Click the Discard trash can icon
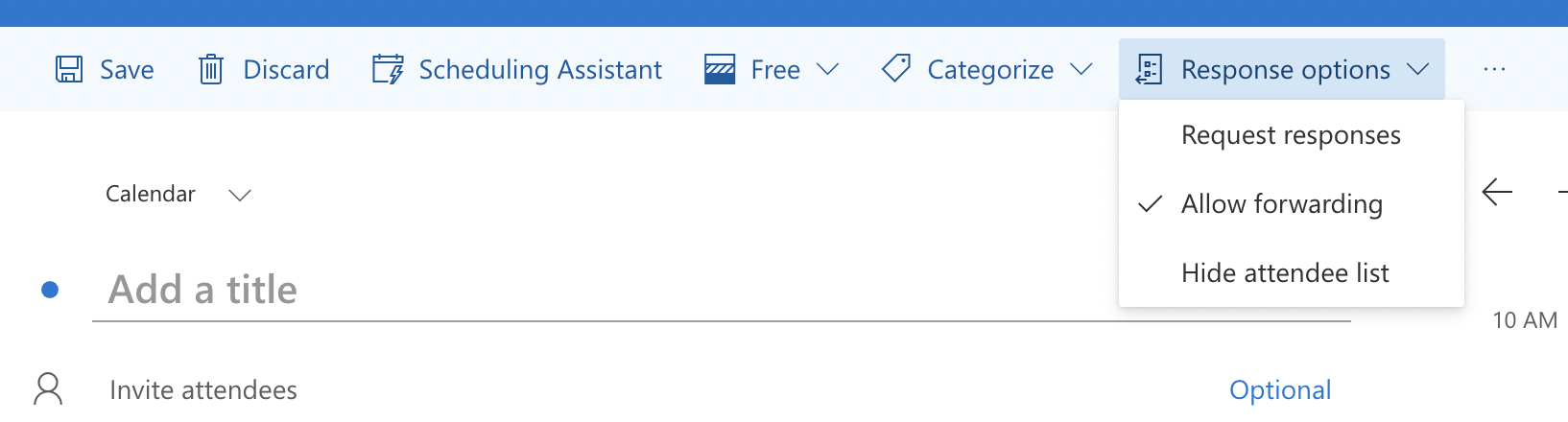Image resolution: width=1568 pixels, height=422 pixels. [210, 70]
